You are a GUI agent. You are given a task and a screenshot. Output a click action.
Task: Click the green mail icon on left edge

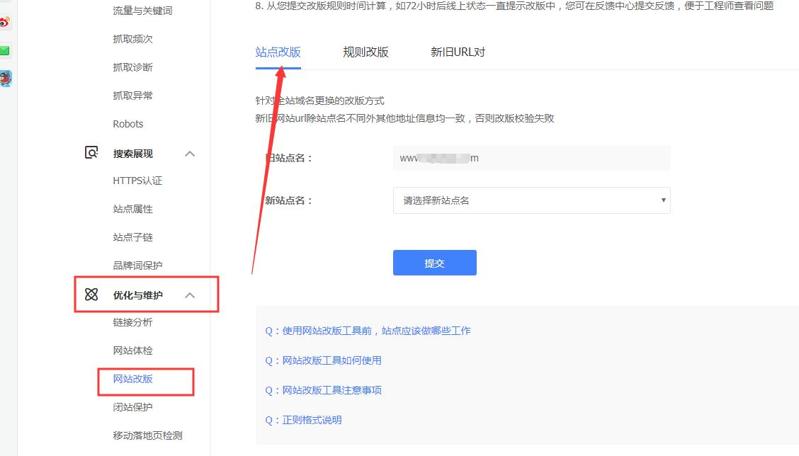pos(4,50)
